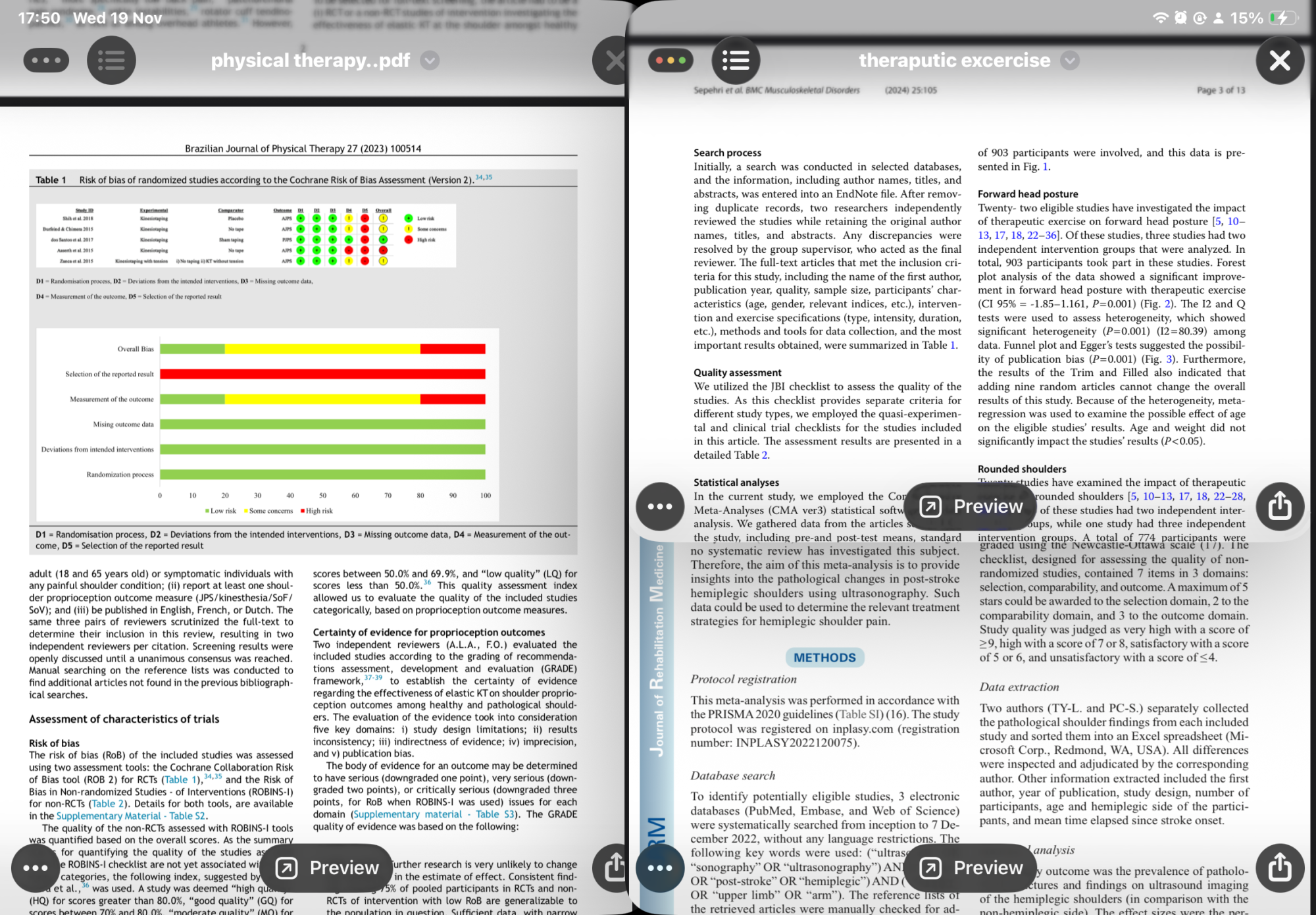
Task: Close the theraputic excercise document
Action: click(x=1279, y=61)
